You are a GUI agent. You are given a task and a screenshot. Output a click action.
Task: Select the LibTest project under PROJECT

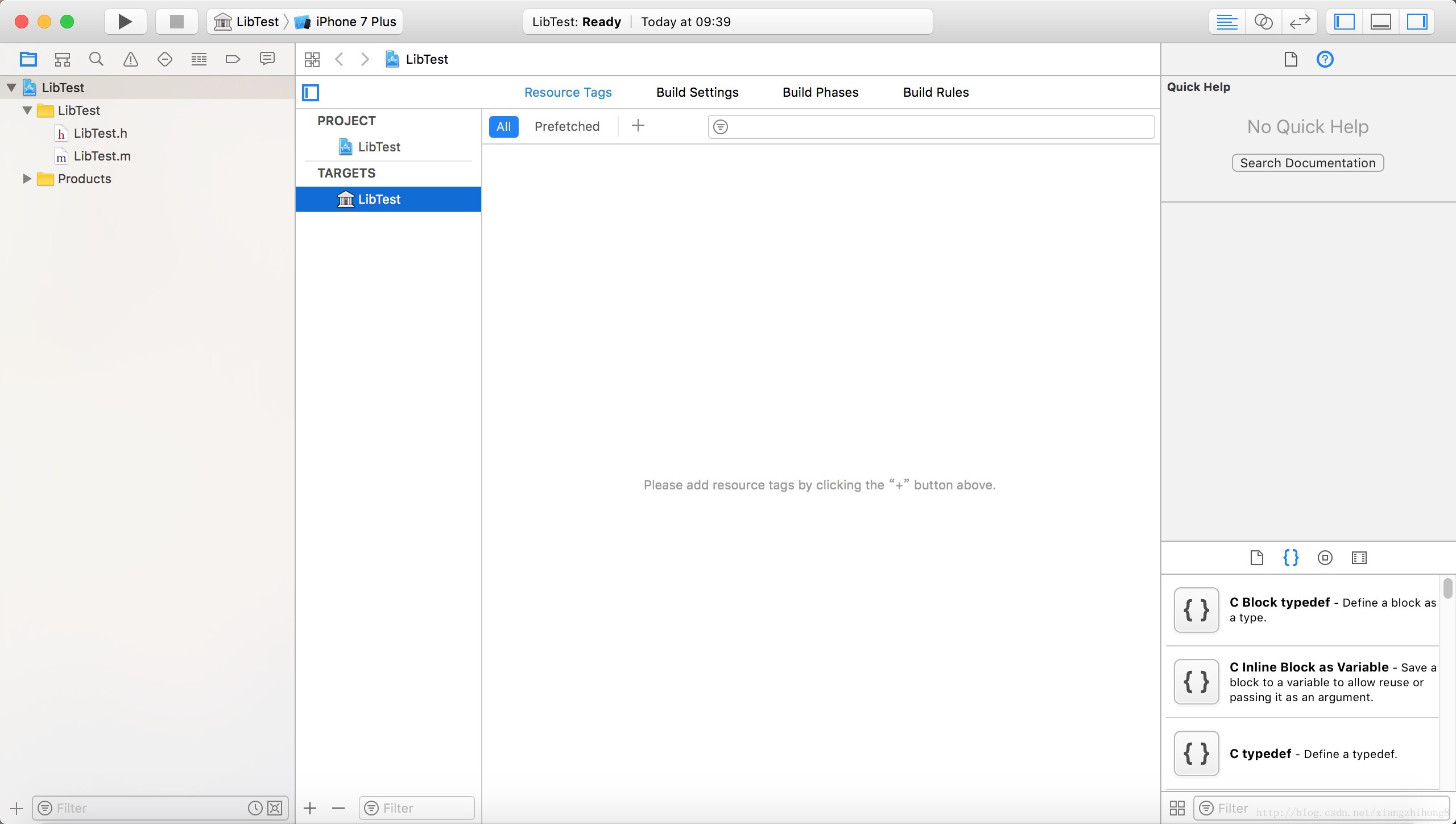pos(388,147)
